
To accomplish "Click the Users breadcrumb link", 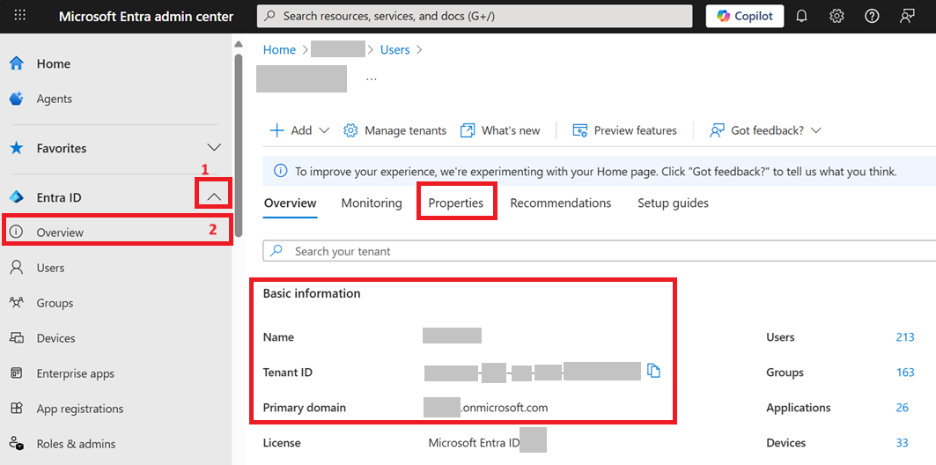I will (x=395, y=50).
